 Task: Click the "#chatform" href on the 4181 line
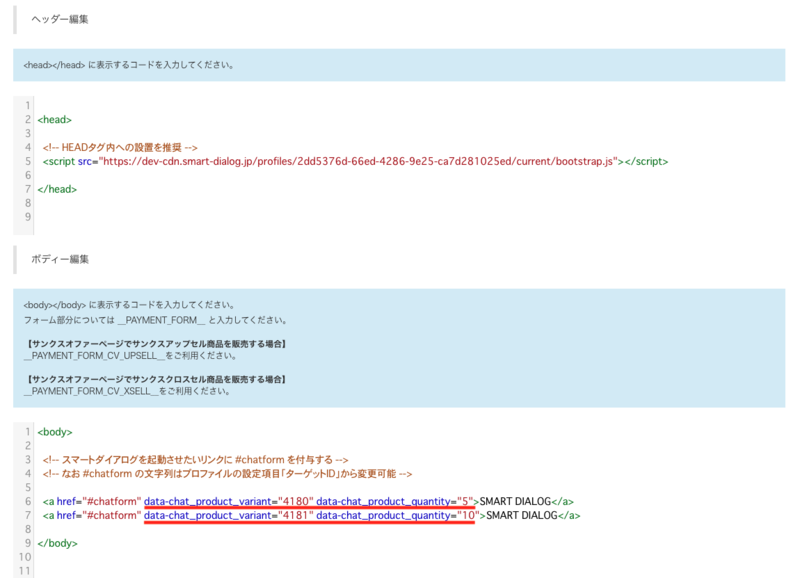[112, 515]
